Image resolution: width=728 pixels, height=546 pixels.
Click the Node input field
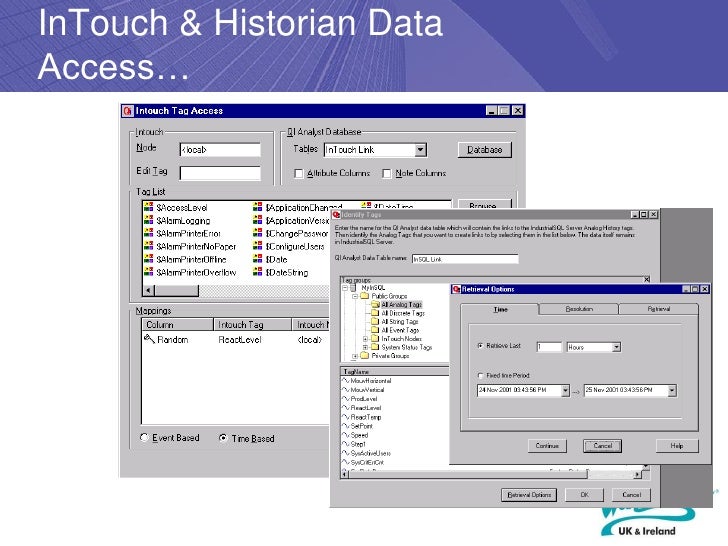[x=220, y=150]
